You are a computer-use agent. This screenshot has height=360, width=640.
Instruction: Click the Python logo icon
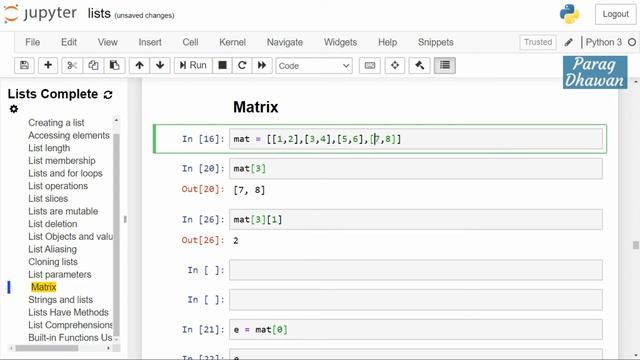coord(569,14)
